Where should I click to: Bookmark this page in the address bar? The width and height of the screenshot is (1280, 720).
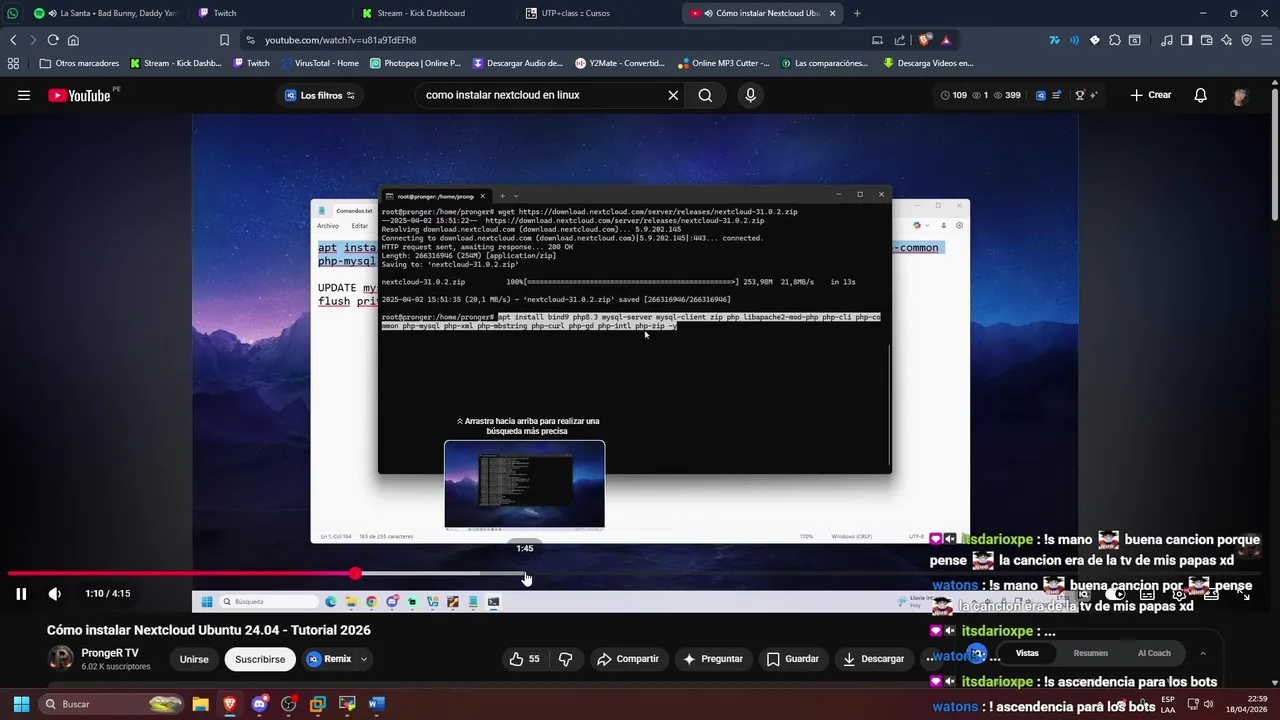tap(224, 40)
